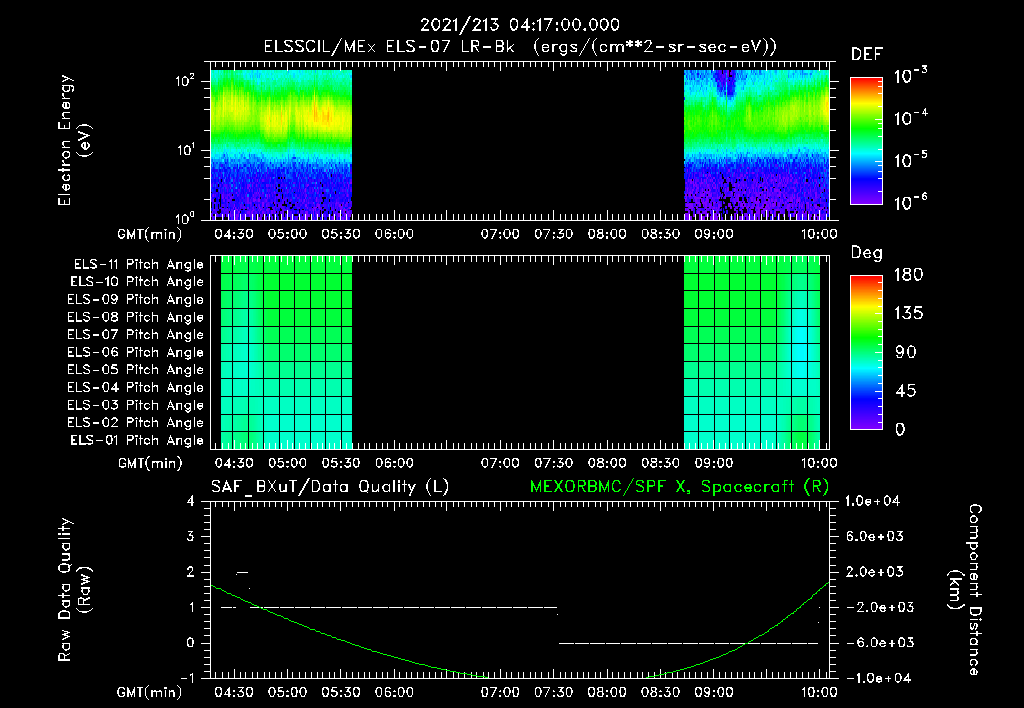The width and height of the screenshot is (1024, 708).
Task: Select the ELS-11 Pitch Angle row label
Action: [138, 265]
